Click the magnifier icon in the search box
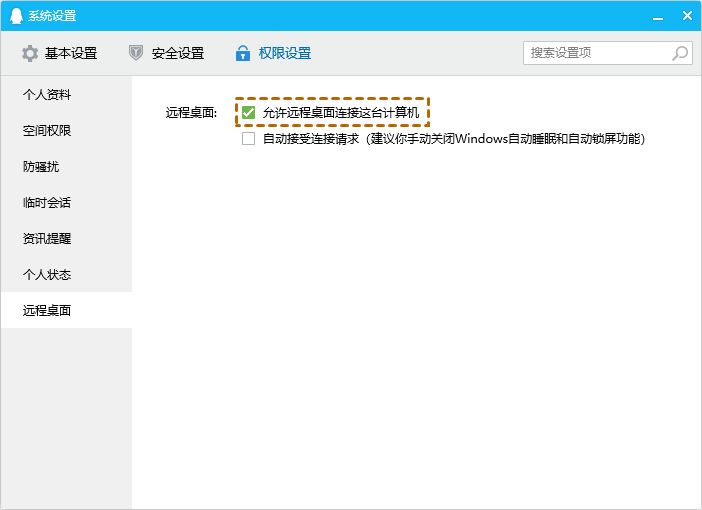702x510 pixels. click(680, 53)
